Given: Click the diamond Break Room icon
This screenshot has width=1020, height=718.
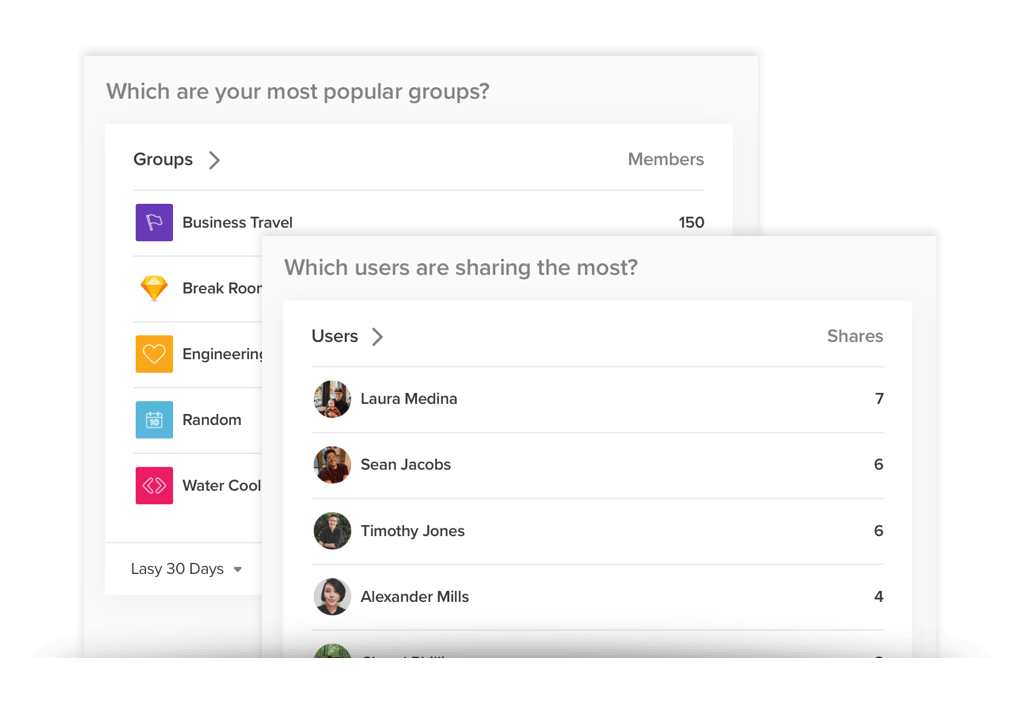Looking at the screenshot, I should [x=154, y=288].
